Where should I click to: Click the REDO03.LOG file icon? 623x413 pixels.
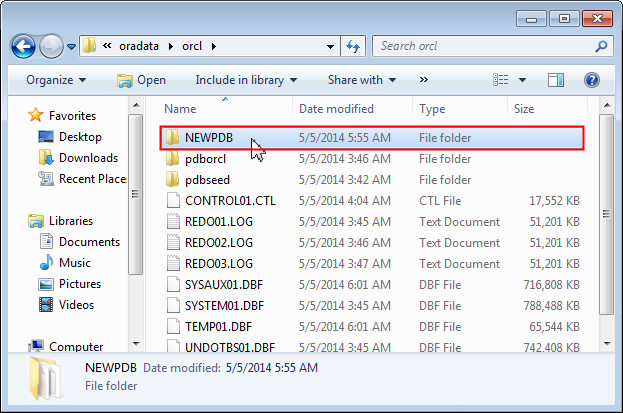tap(173, 263)
